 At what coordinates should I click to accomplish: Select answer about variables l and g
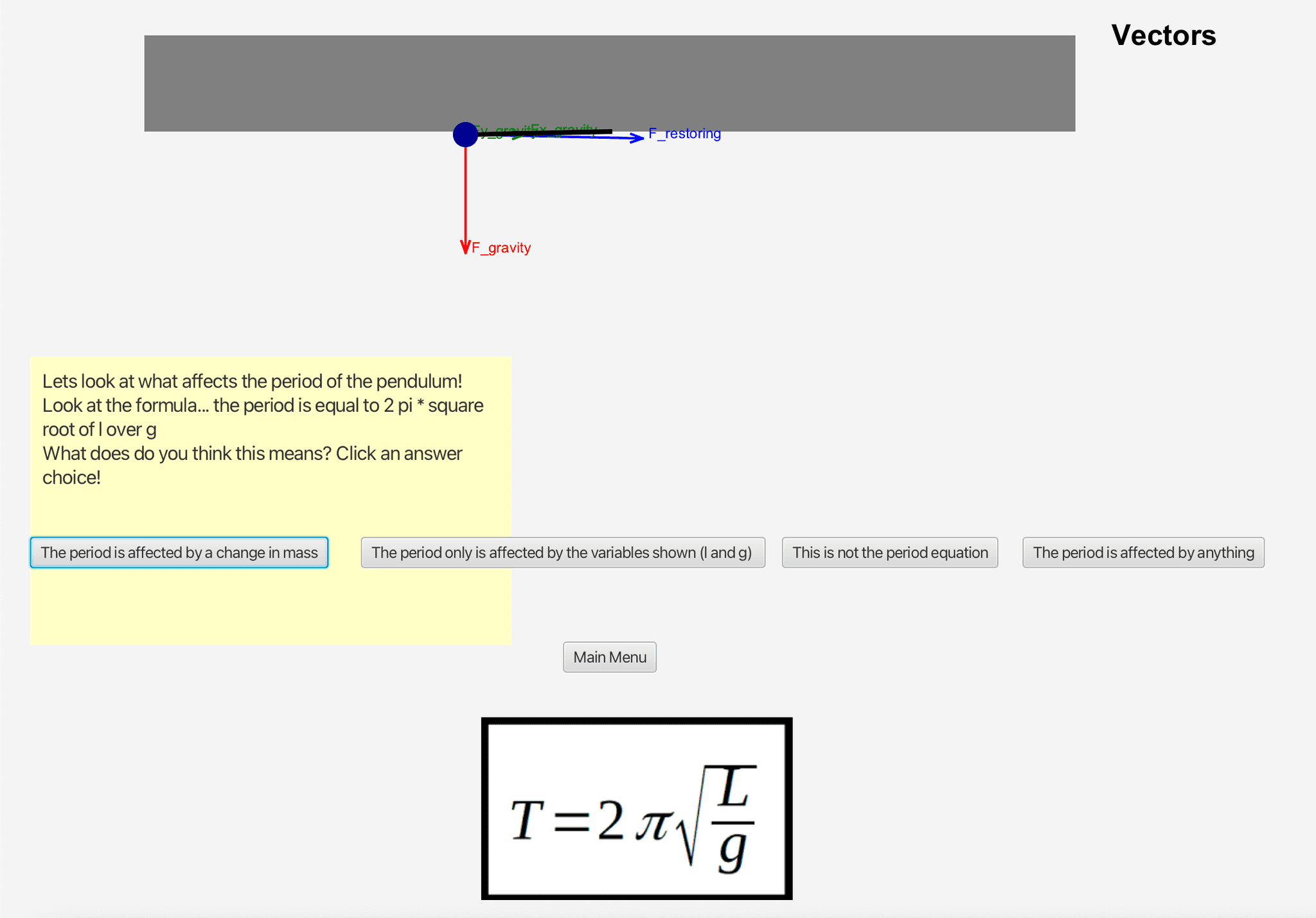coord(562,552)
